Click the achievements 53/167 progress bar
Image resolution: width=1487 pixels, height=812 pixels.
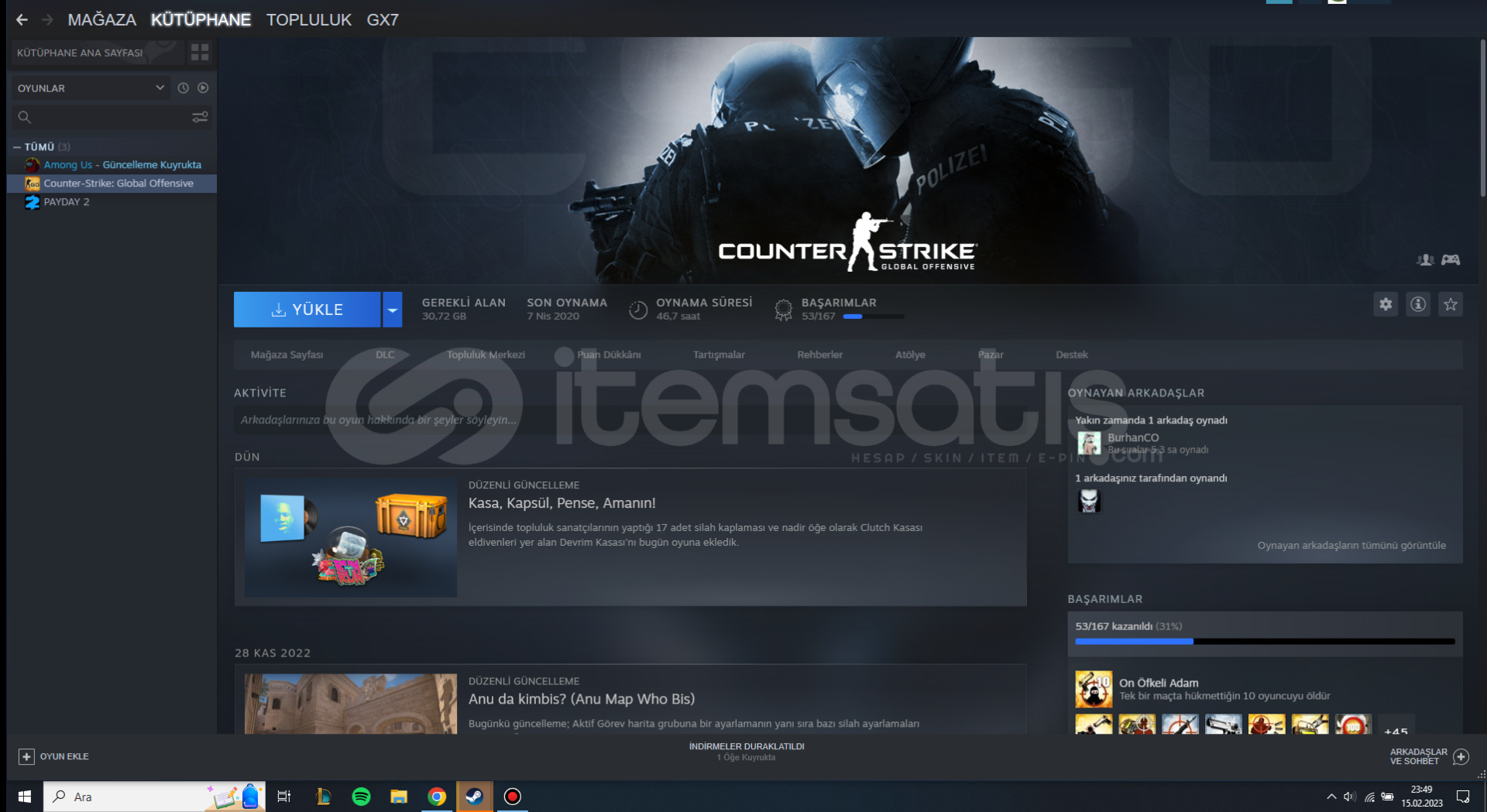click(873, 317)
